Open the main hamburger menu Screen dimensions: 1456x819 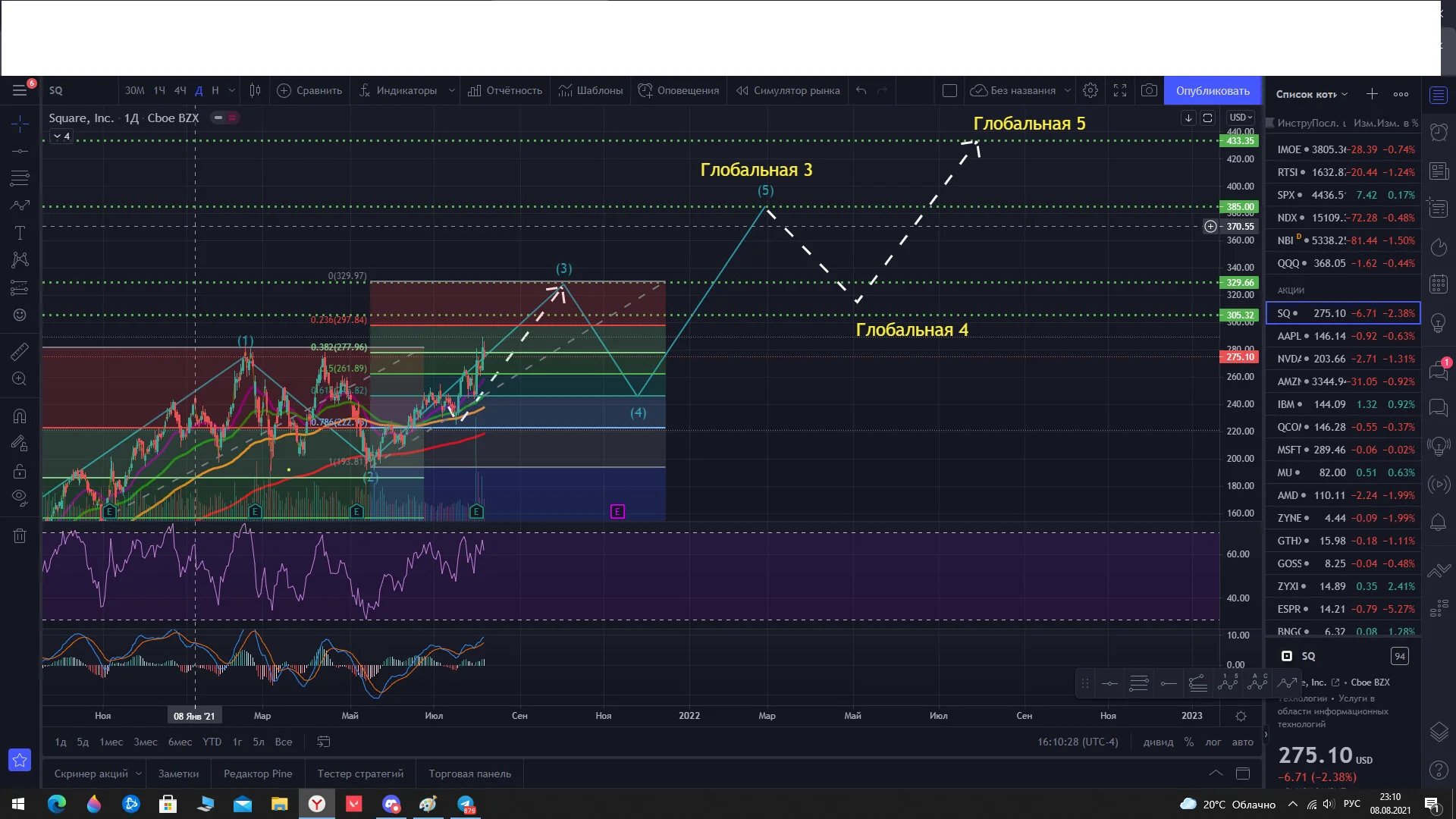click(x=20, y=91)
